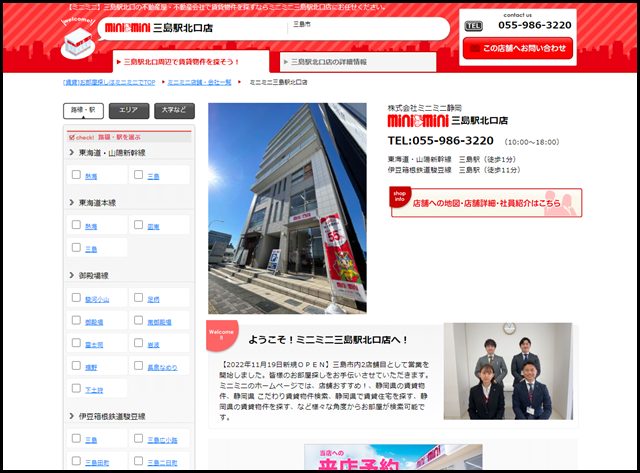Check 函南 station box
The width and height of the screenshot is (640, 473).
139,225
